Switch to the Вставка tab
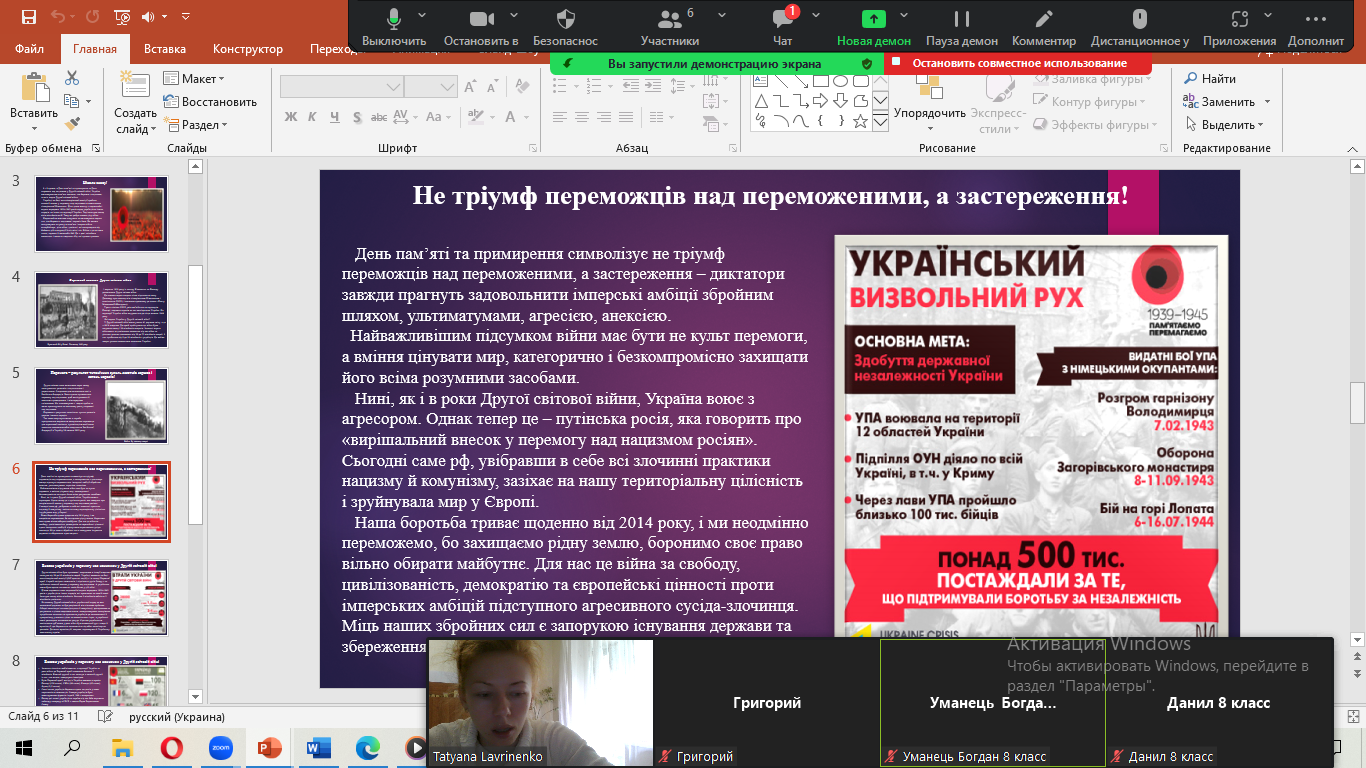The height and width of the screenshot is (768, 1366). click(x=164, y=49)
